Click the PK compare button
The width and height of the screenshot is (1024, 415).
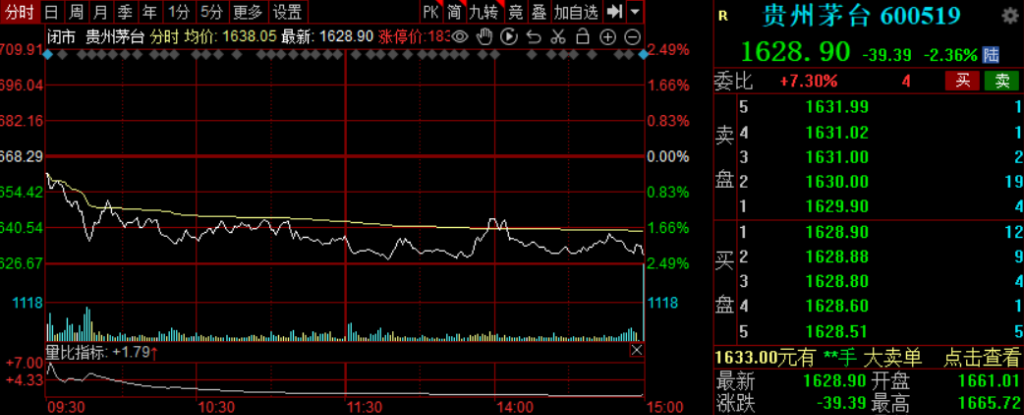click(x=431, y=12)
